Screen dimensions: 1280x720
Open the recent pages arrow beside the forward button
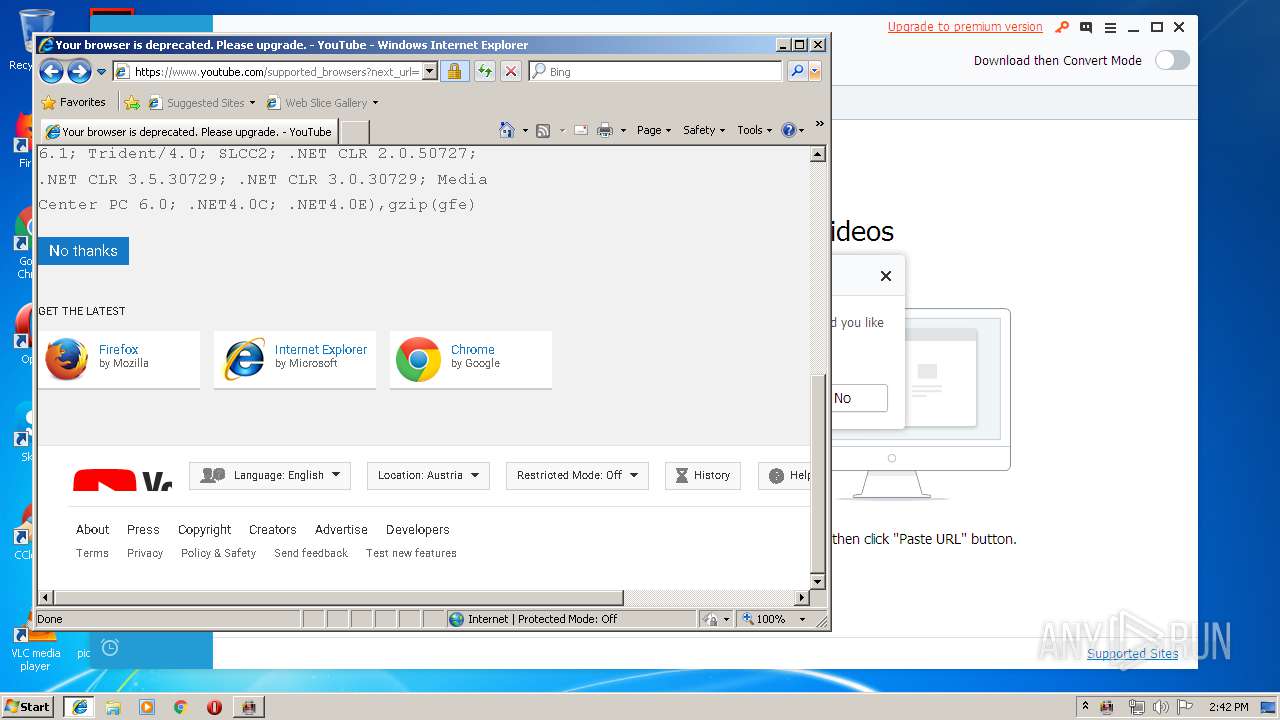point(101,72)
